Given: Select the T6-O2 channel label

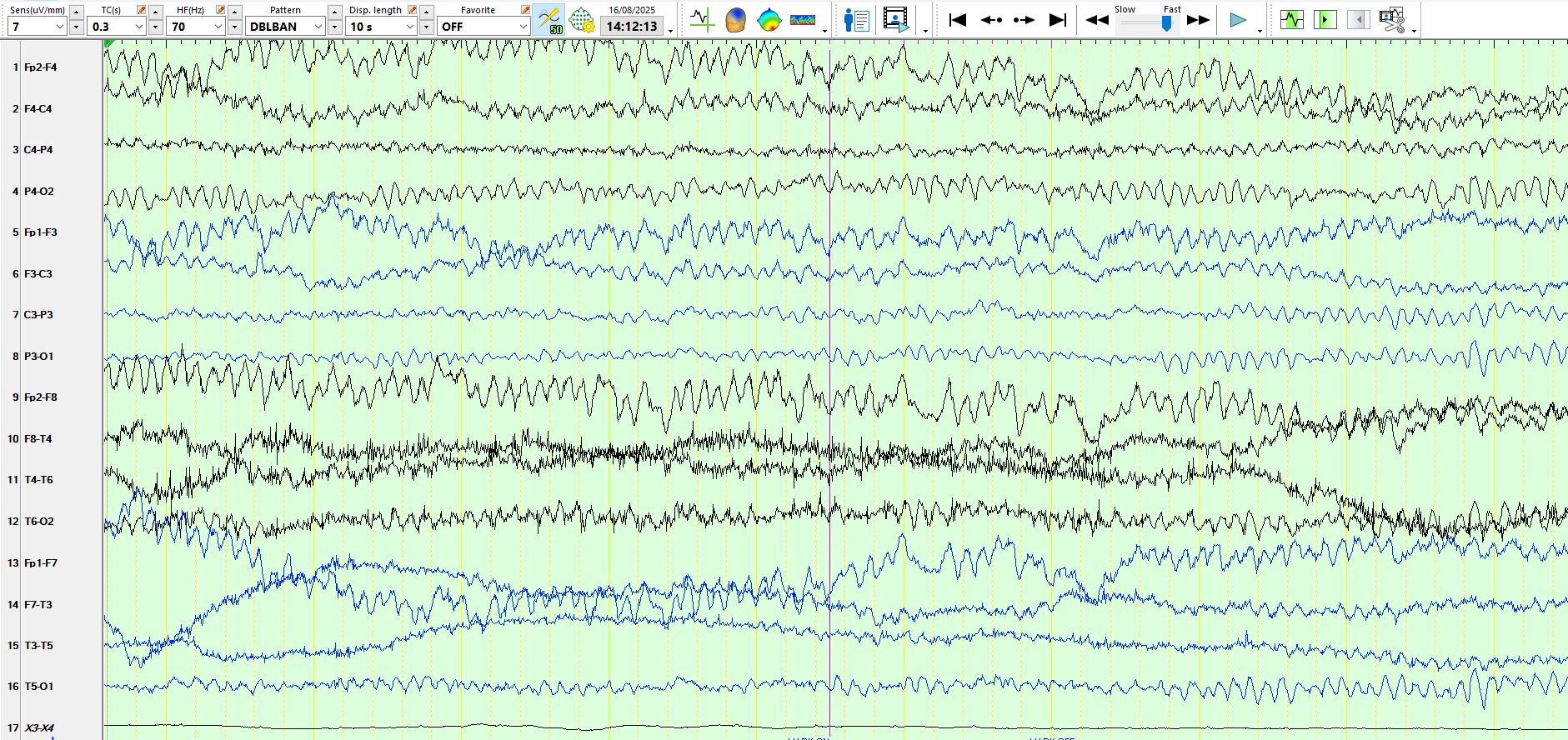Looking at the screenshot, I should (x=38, y=522).
